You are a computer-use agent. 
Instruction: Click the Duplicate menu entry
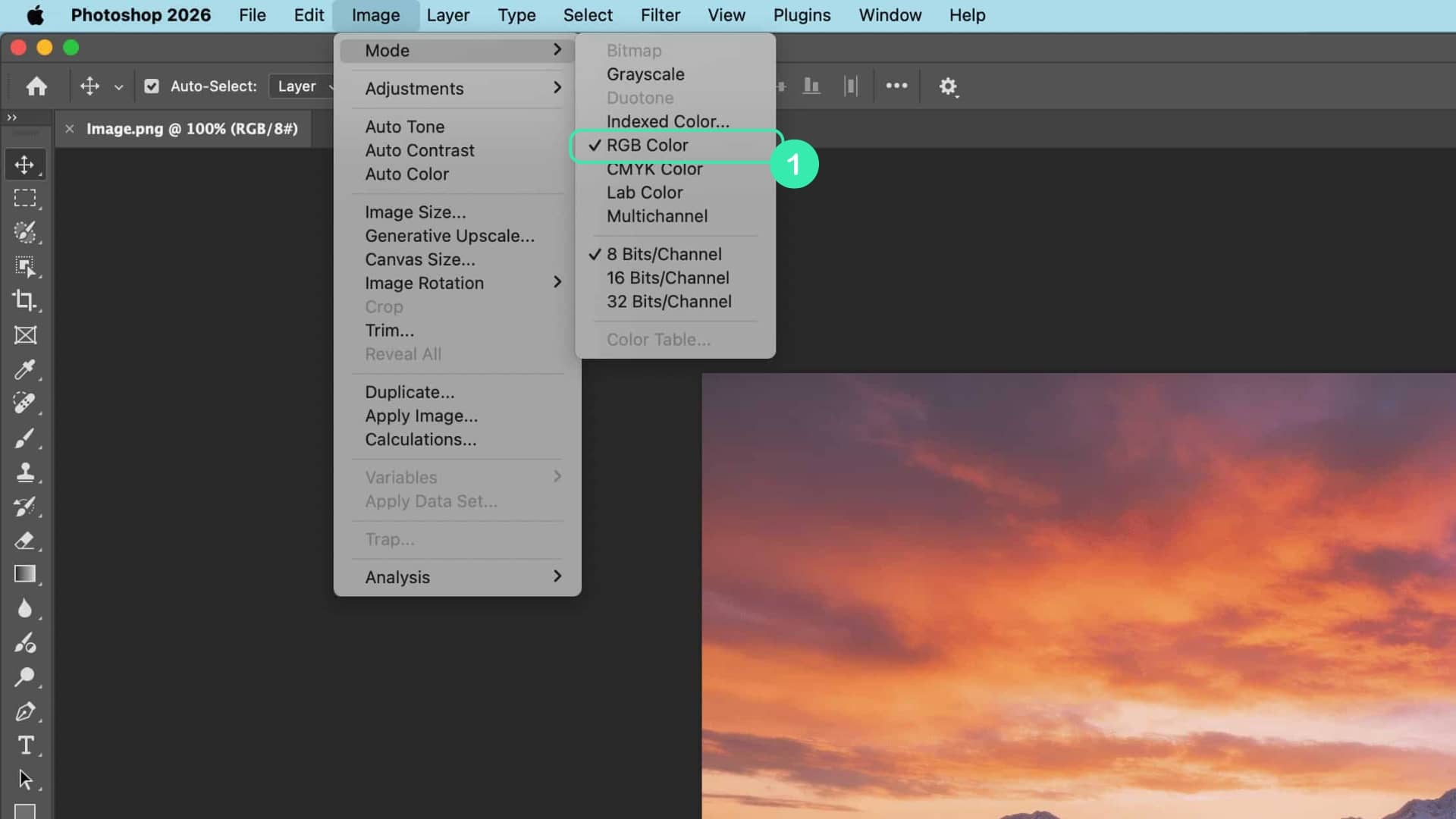[457, 392]
